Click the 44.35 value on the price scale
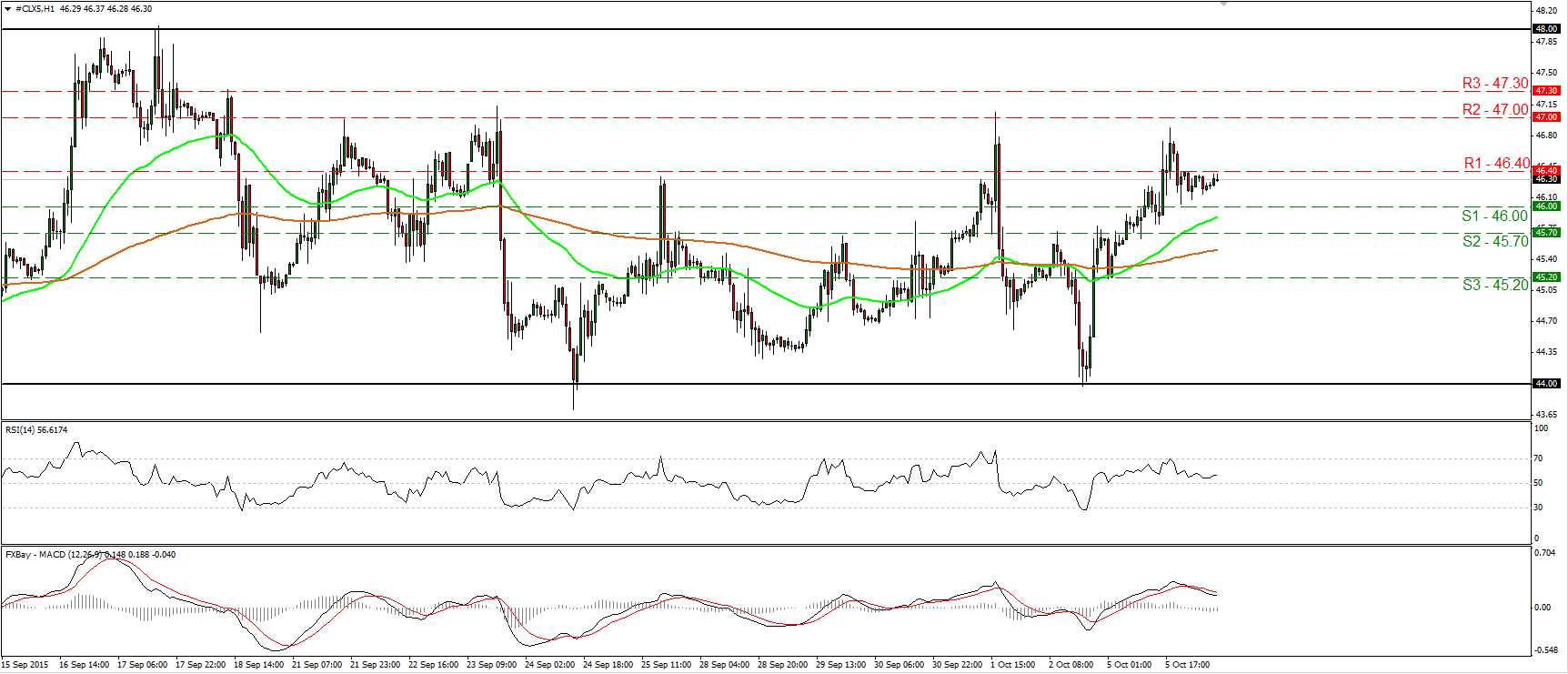Screen dimensions: 1568x674 tap(1545, 352)
